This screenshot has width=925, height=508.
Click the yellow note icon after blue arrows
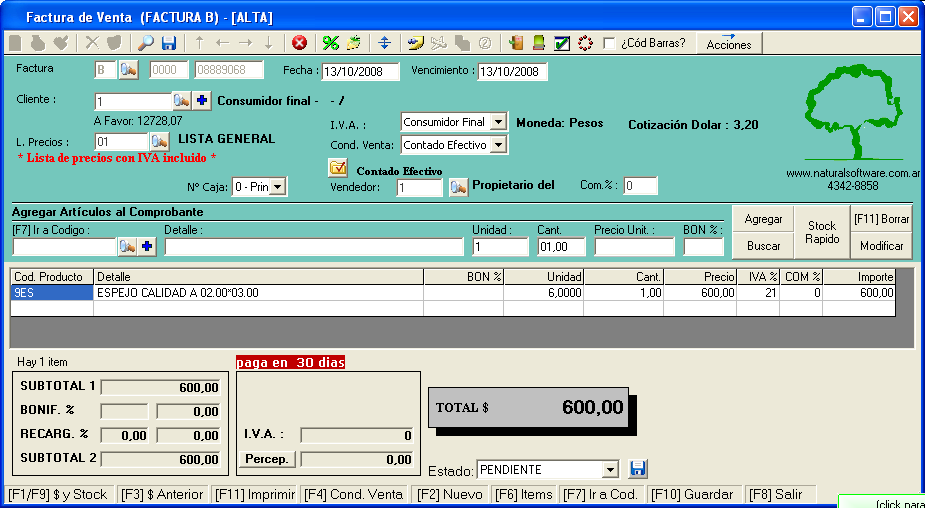click(x=416, y=43)
